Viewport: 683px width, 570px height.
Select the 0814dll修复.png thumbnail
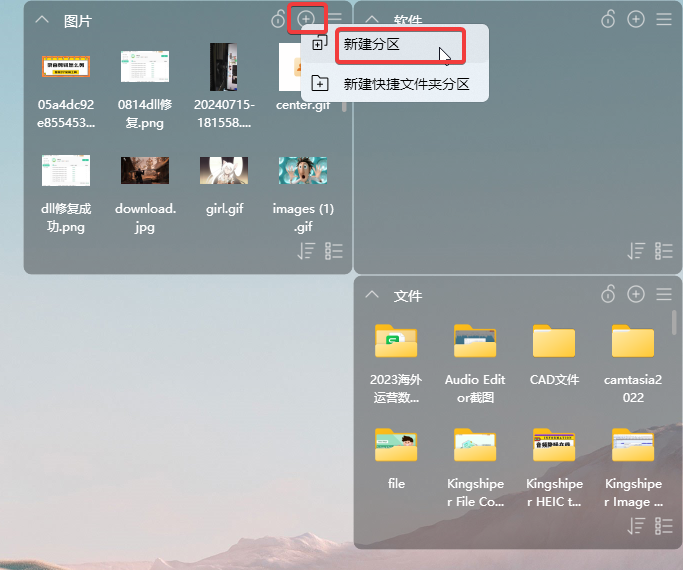(x=145, y=67)
